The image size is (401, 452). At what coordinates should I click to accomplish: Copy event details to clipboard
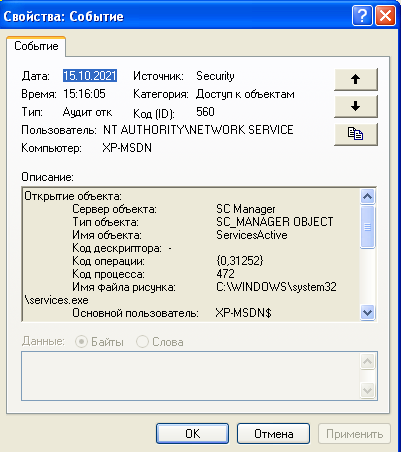(356, 134)
